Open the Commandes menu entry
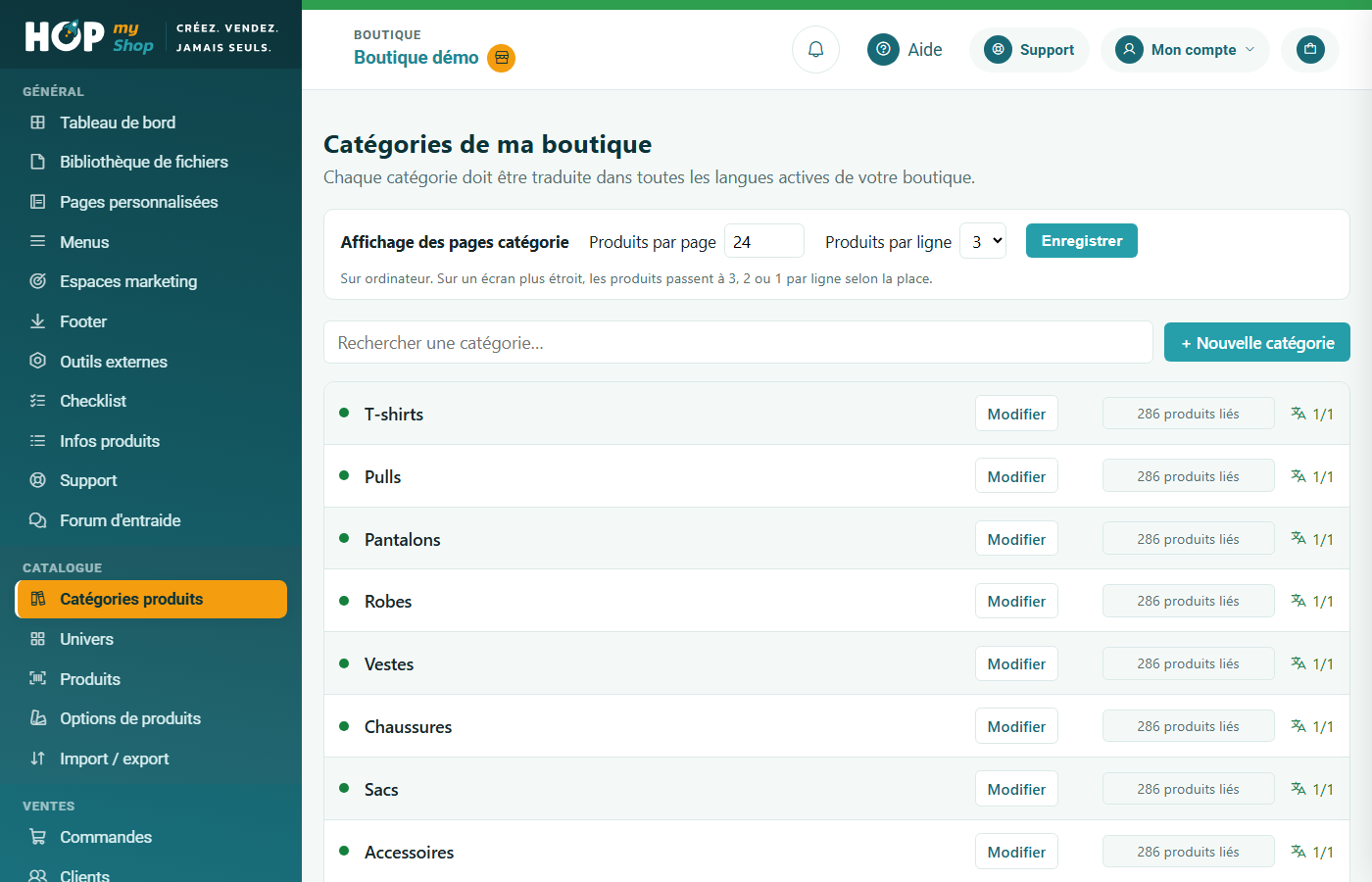Screen dimensions: 1372x882 [151, 837]
